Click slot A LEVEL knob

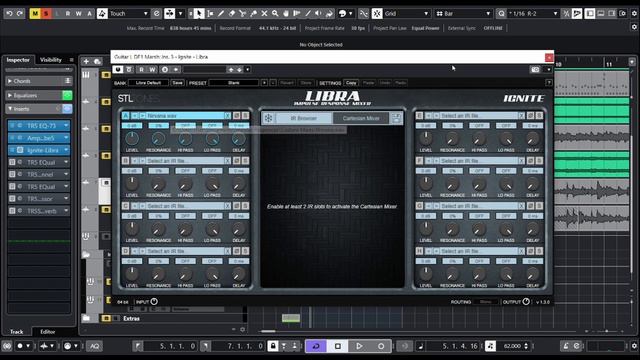pyautogui.click(x=132, y=139)
